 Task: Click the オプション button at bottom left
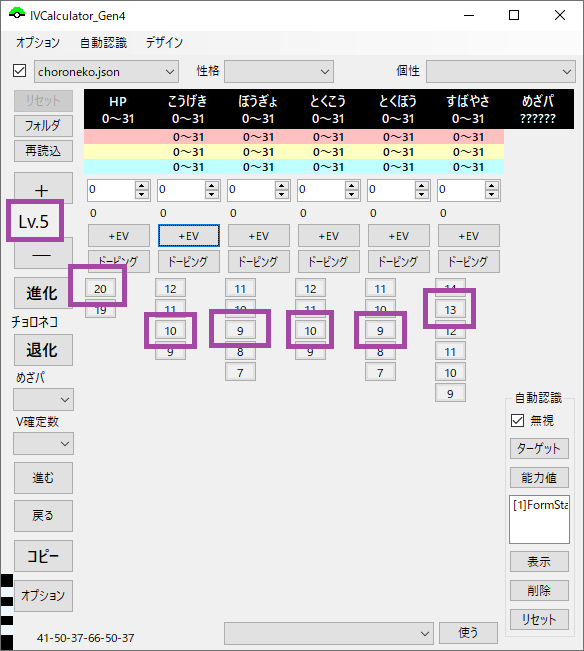43,596
